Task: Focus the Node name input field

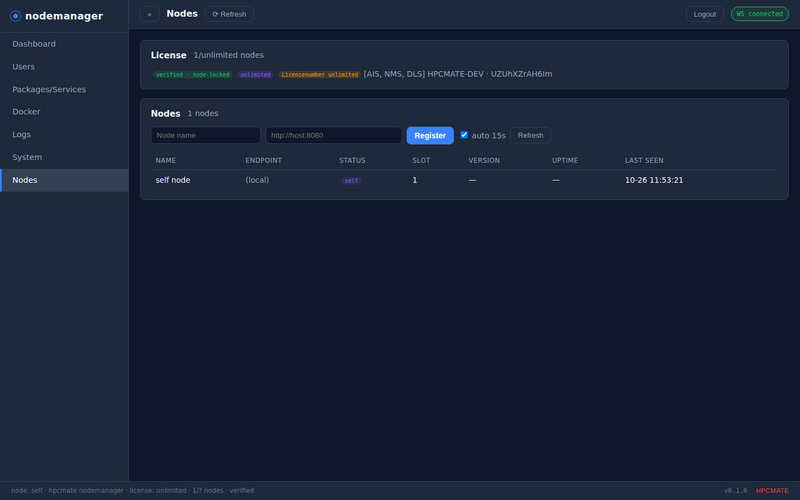Action: [206, 135]
